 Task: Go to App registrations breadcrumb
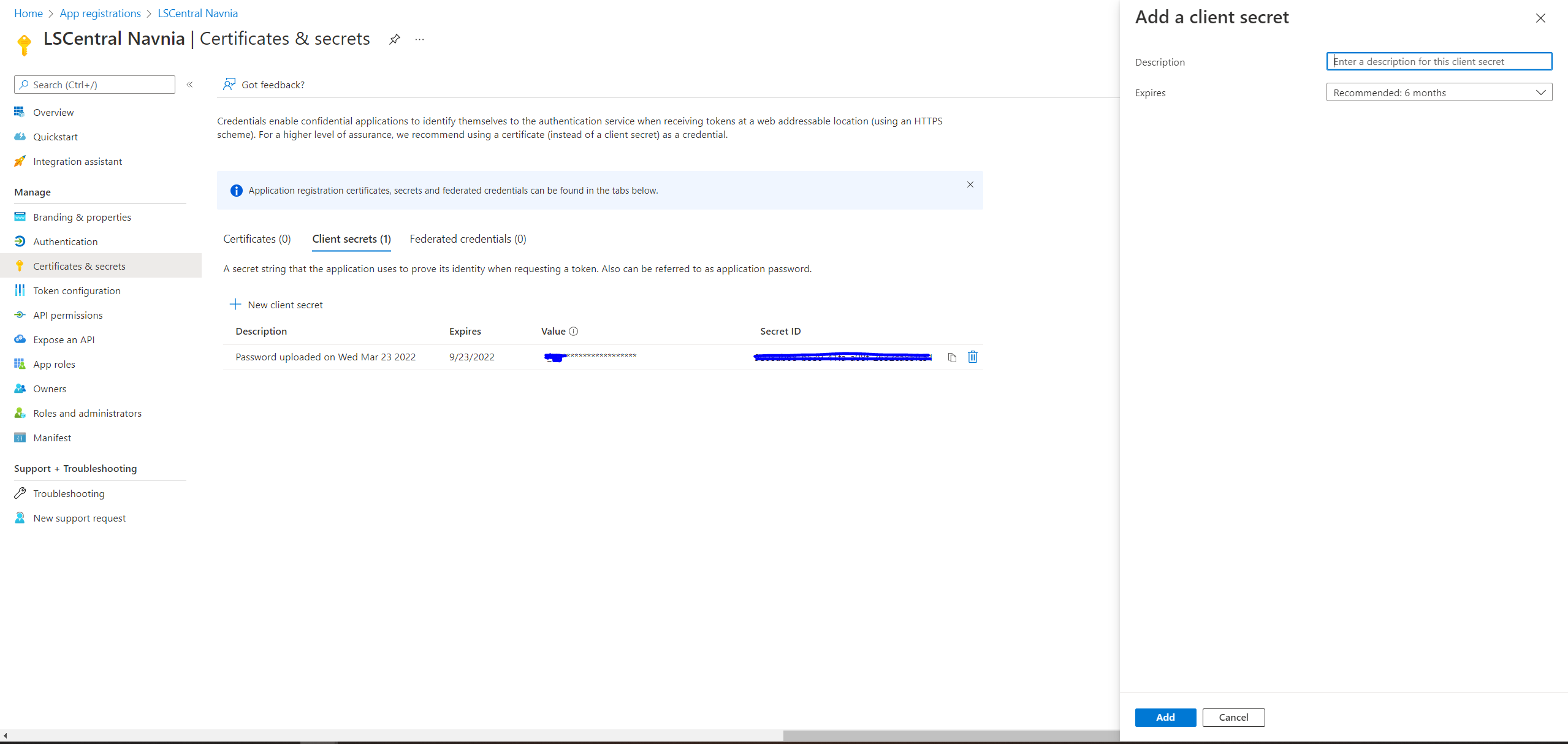pos(100,13)
